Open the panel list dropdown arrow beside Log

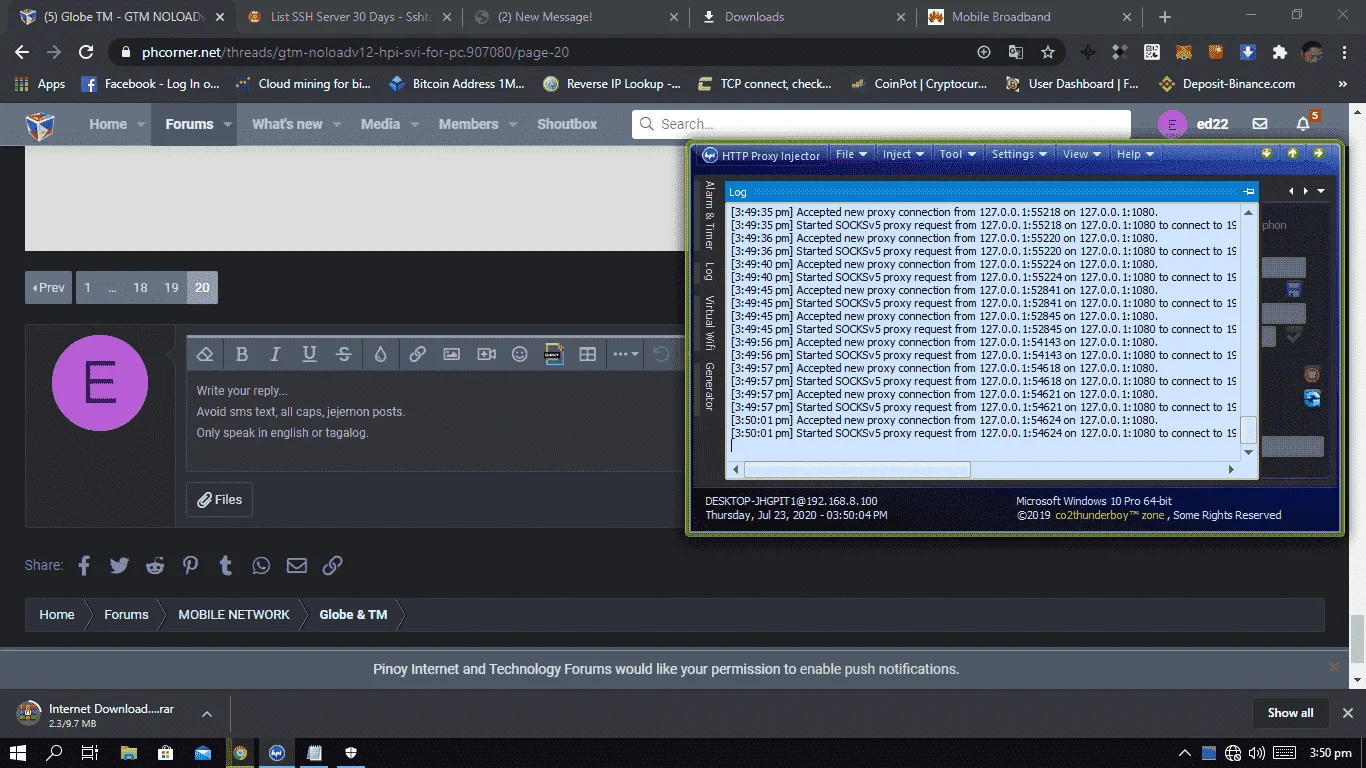pyautogui.click(x=1321, y=191)
